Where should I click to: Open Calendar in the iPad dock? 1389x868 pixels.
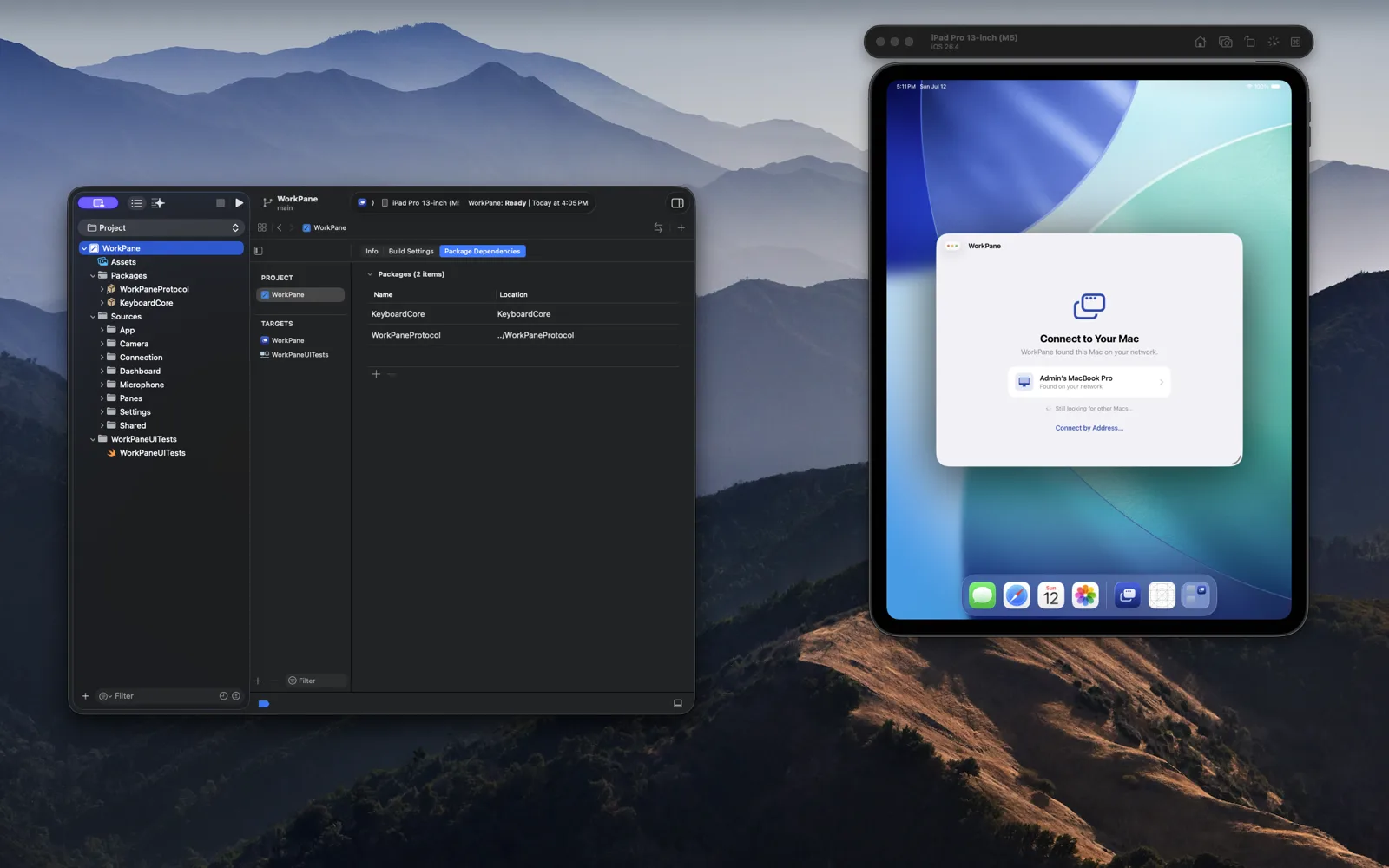(x=1050, y=595)
